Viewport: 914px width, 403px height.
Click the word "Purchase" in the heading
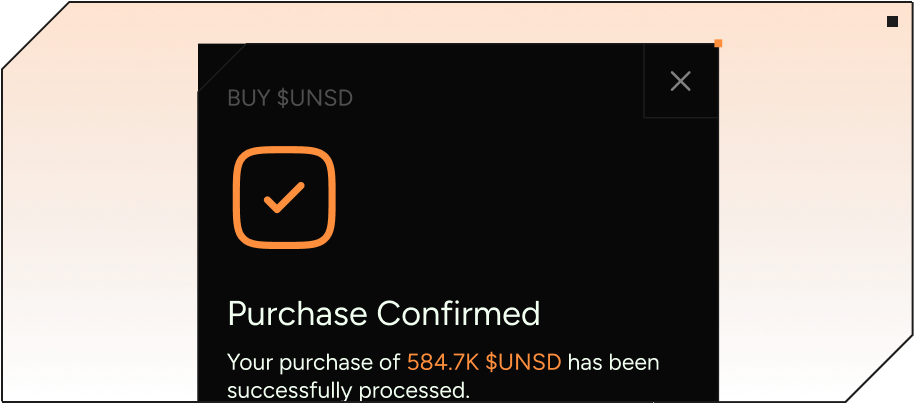[x=298, y=313]
